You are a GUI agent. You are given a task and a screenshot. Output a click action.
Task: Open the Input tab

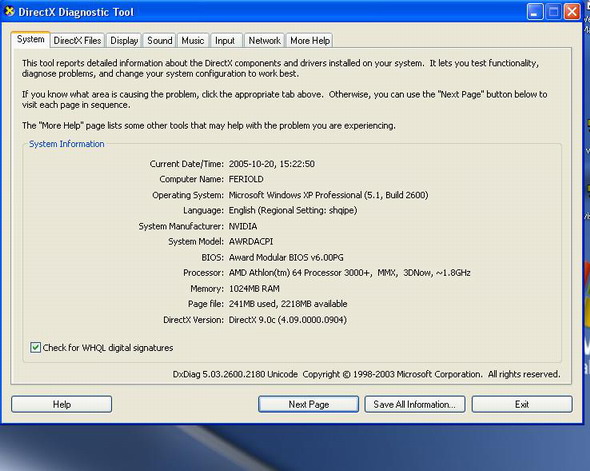point(225,41)
